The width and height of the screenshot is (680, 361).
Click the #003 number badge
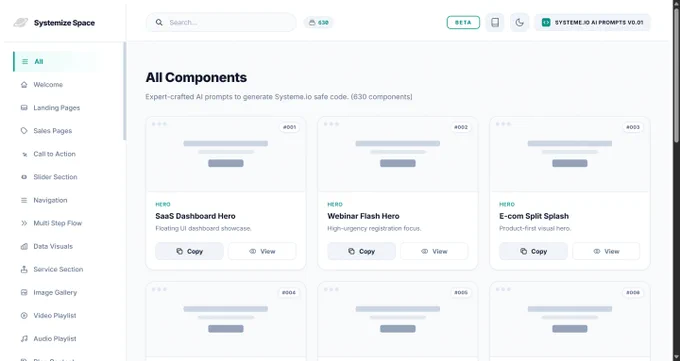(x=633, y=127)
